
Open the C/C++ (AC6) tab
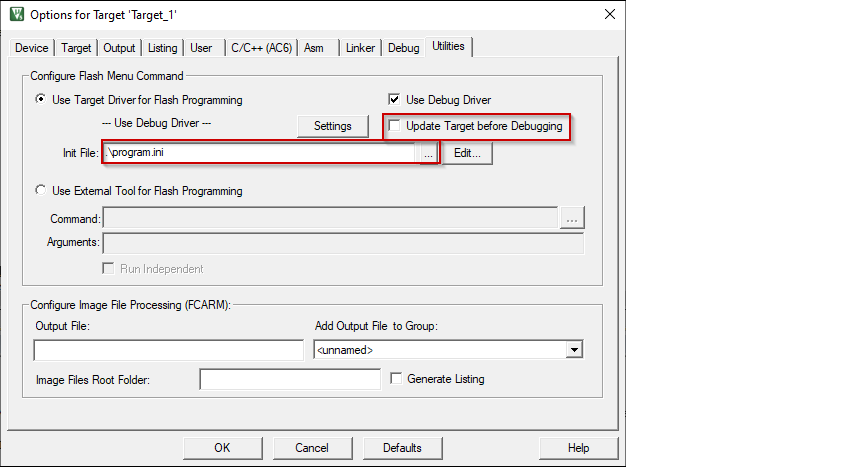coord(261,48)
